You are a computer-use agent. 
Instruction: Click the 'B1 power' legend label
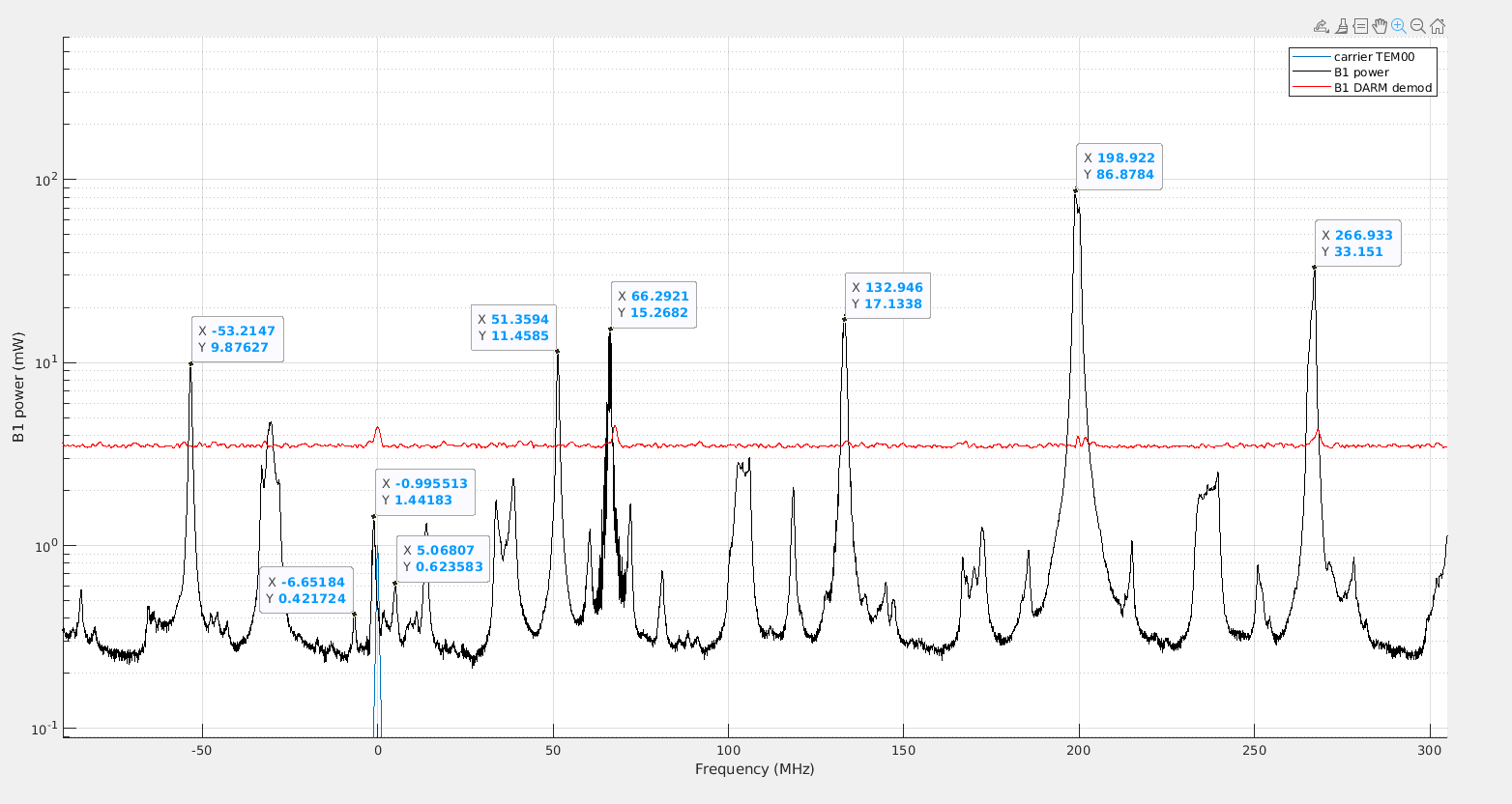coord(1361,72)
